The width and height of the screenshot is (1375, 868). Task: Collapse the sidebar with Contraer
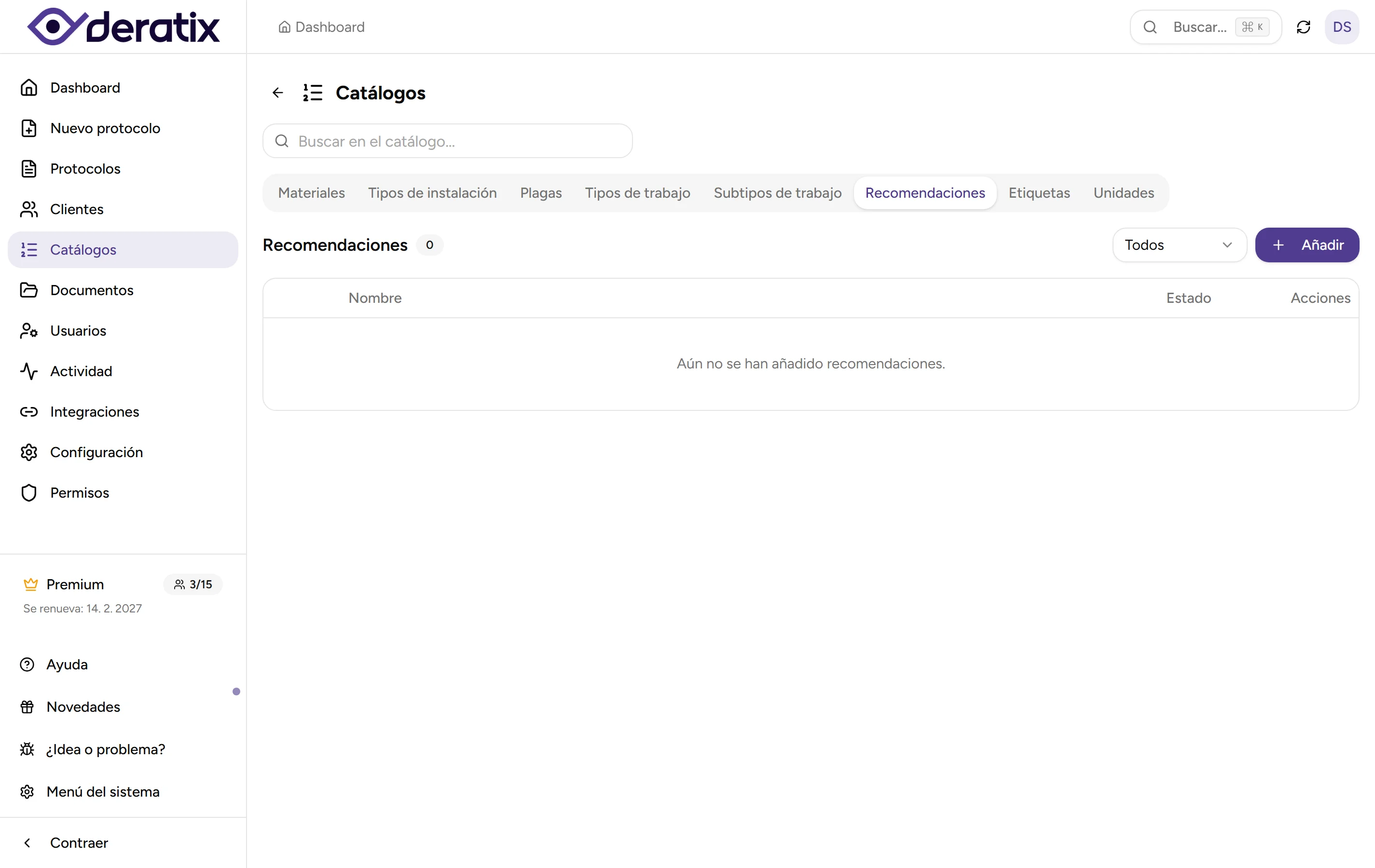point(78,842)
